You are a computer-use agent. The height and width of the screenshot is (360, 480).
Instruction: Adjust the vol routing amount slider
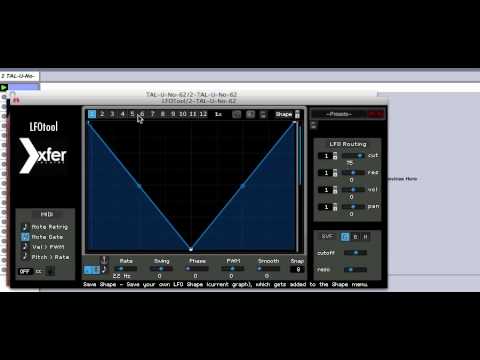click(x=353, y=190)
